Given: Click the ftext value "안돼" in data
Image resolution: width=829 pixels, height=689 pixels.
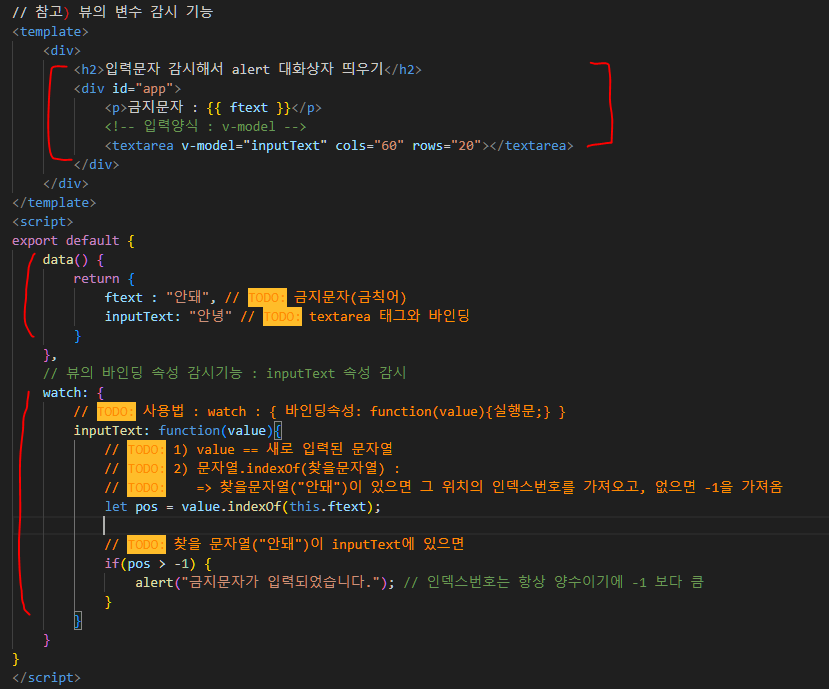Looking at the screenshot, I should click(190, 297).
